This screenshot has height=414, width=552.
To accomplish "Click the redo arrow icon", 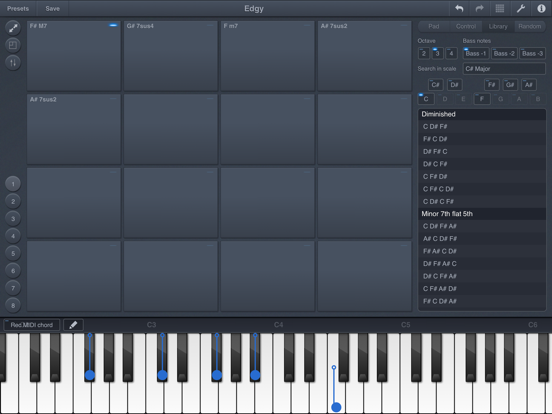I will pyautogui.click(x=479, y=8).
